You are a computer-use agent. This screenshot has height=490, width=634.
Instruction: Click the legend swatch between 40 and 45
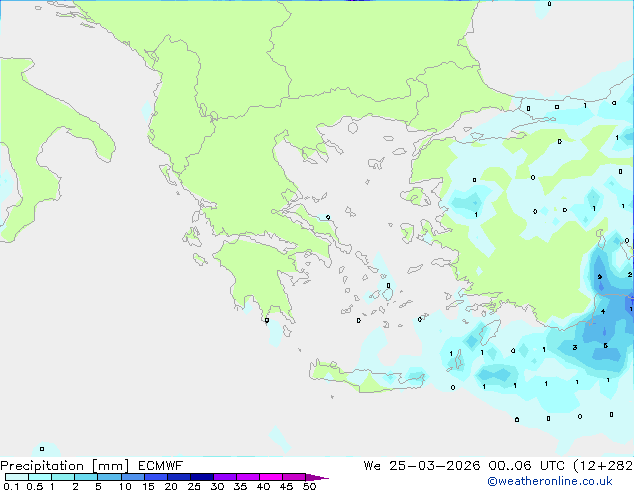(271, 477)
